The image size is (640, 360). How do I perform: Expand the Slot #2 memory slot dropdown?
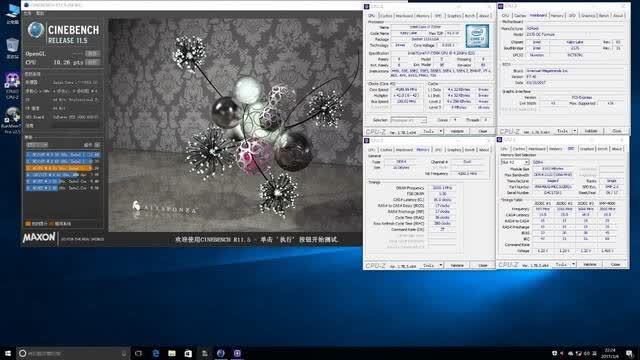[515, 162]
